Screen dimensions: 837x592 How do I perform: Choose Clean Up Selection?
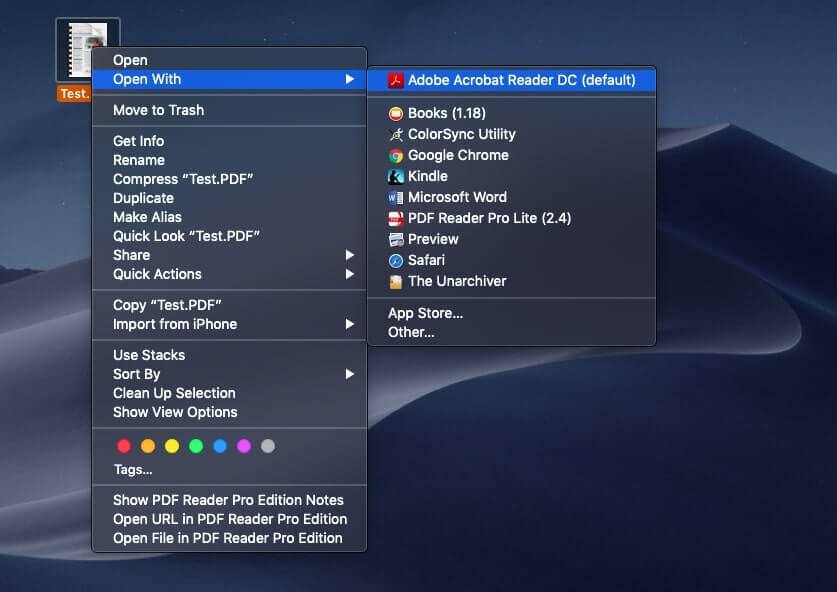[230, 393]
